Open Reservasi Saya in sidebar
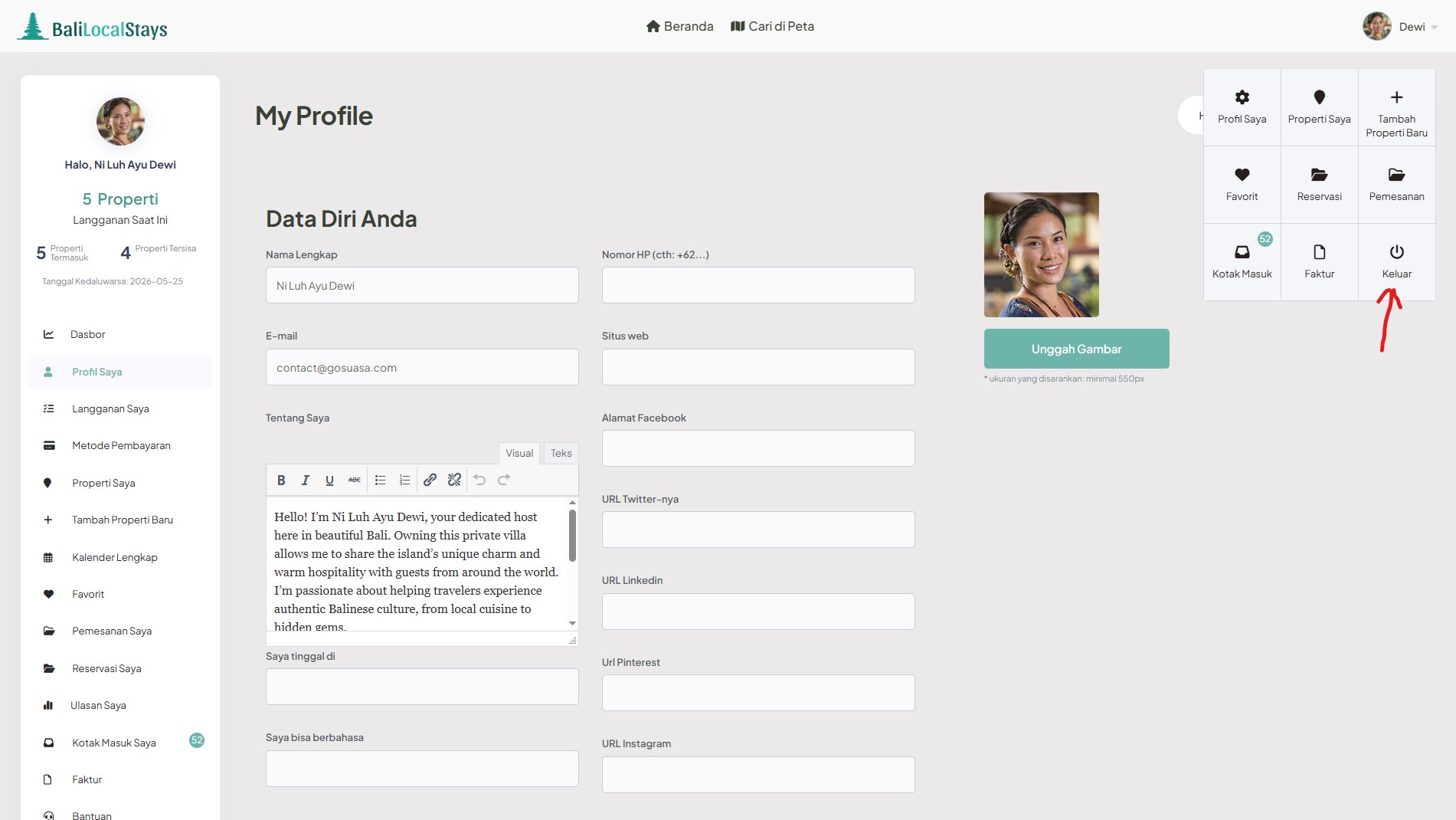 (120, 668)
